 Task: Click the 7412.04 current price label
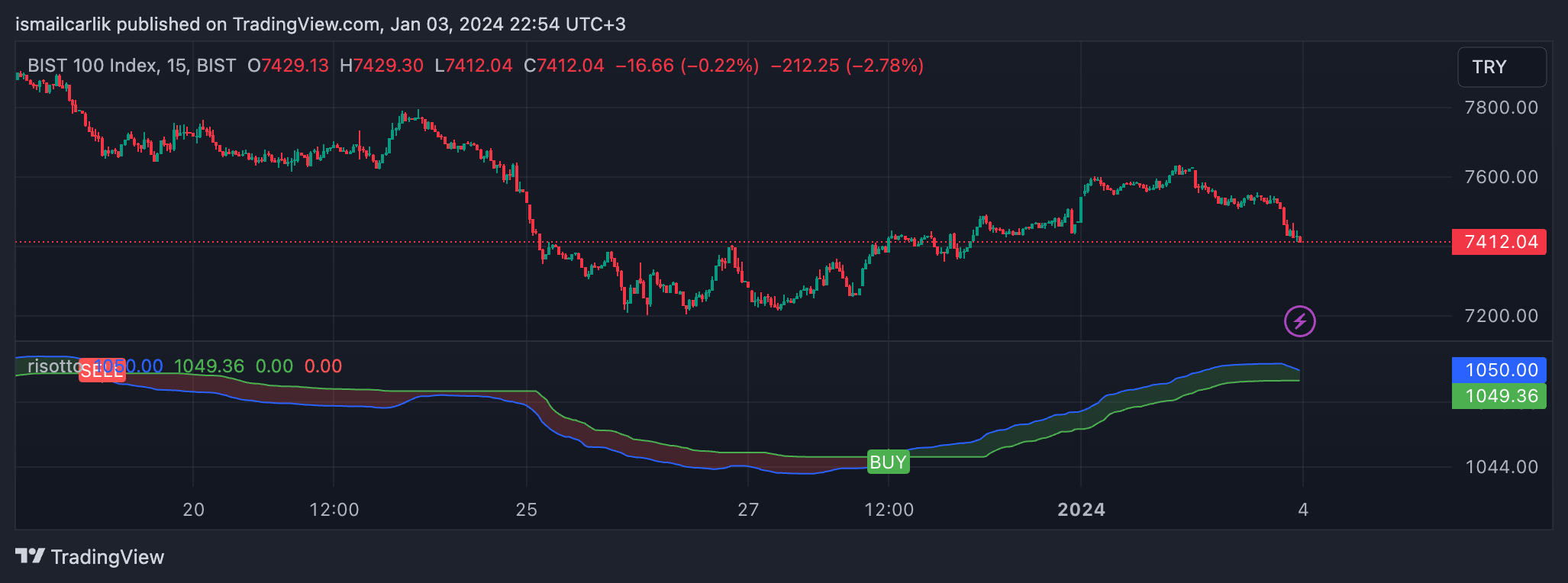tap(1499, 242)
